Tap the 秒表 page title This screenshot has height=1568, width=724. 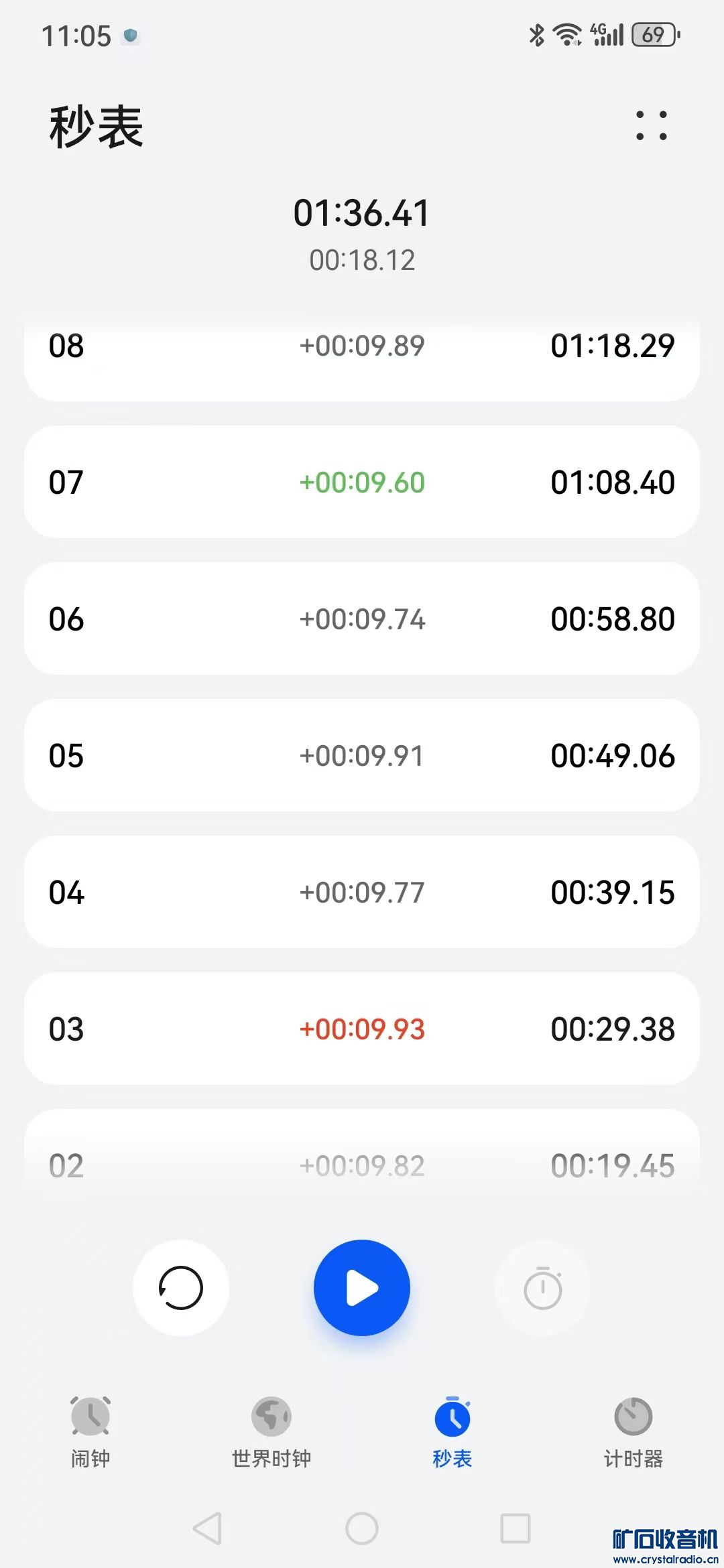(97, 127)
